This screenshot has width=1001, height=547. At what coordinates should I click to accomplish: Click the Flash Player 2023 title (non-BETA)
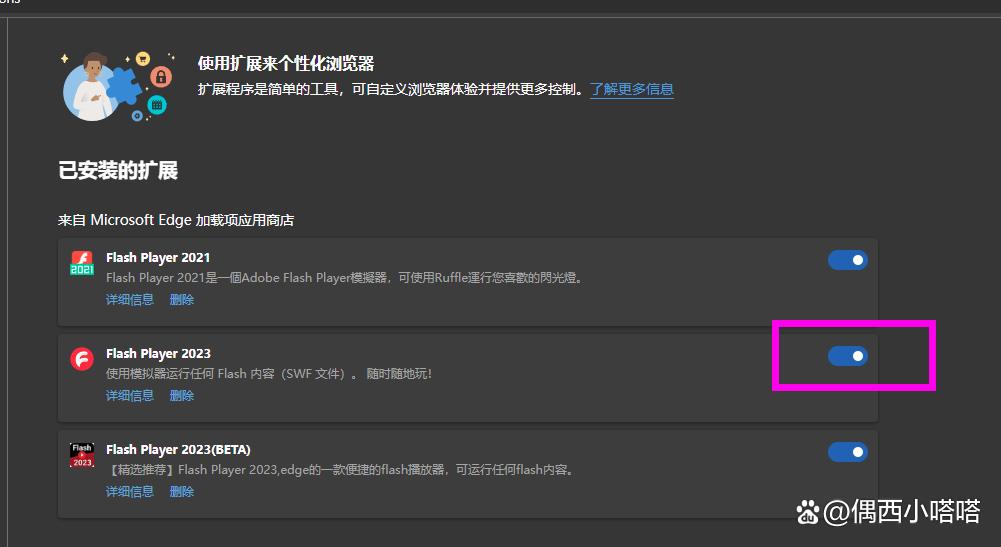158,354
